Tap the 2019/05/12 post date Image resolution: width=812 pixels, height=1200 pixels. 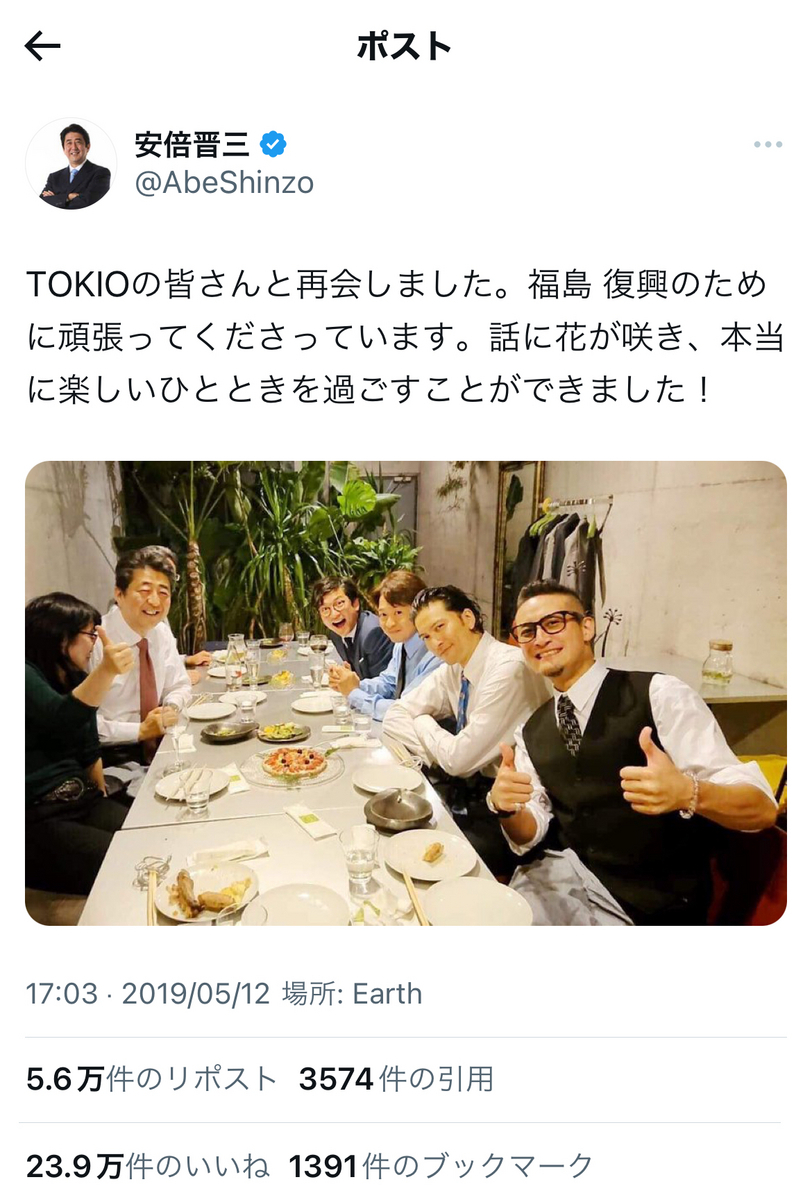tap(196, 994)
